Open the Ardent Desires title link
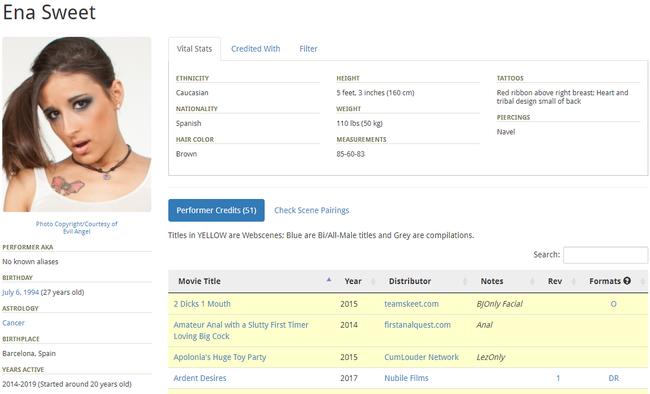The height and width of the screenshot is (394, 650). [x=200, y=378]
